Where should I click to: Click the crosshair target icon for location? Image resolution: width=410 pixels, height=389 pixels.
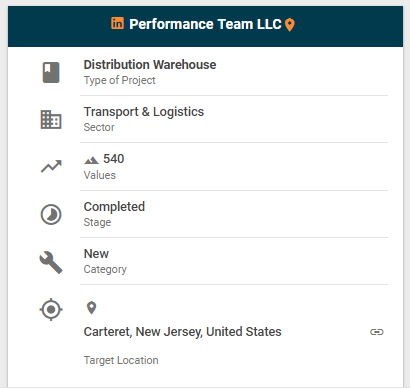click(51, 309)
